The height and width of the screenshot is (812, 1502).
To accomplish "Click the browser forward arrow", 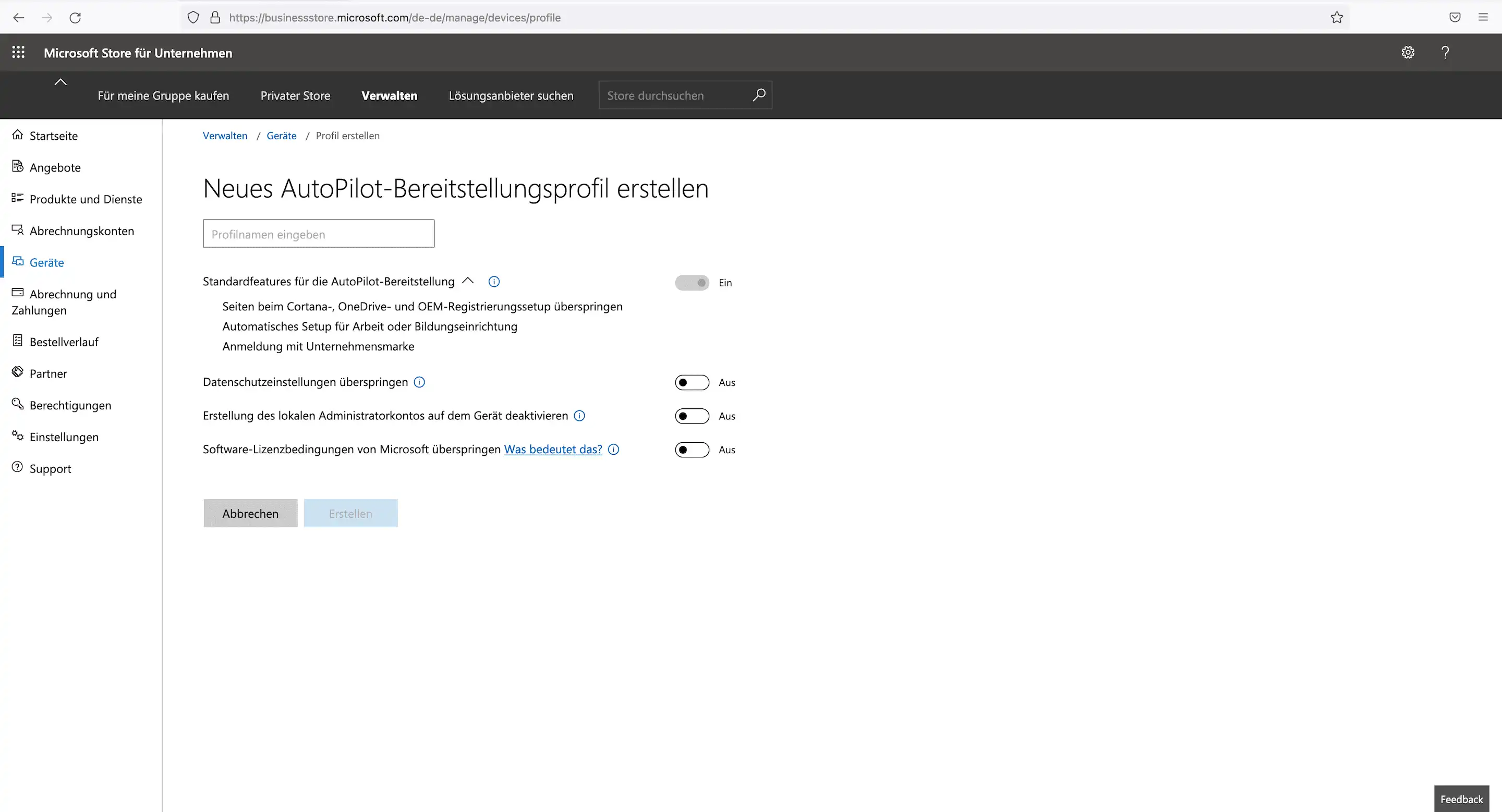I will 46,18.
